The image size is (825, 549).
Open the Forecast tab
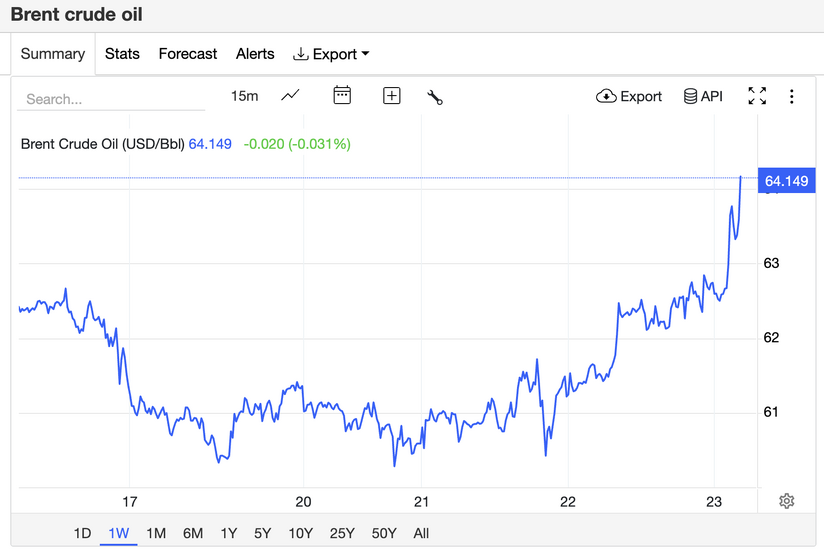187,54
